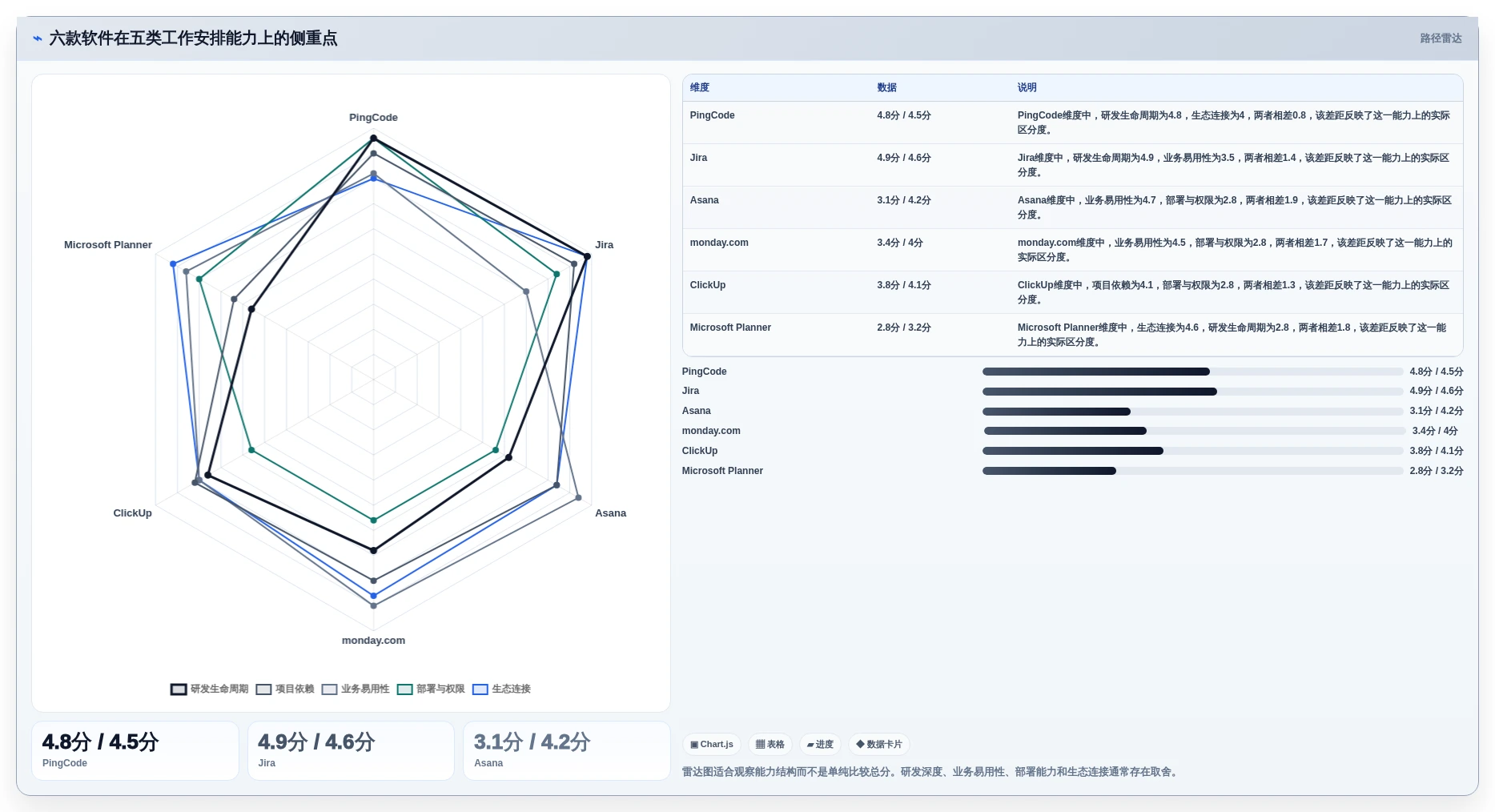The image size is (1495, 812).
Task: Toggle the 生态连接 legend swatch
Action: tap(480, 689)
